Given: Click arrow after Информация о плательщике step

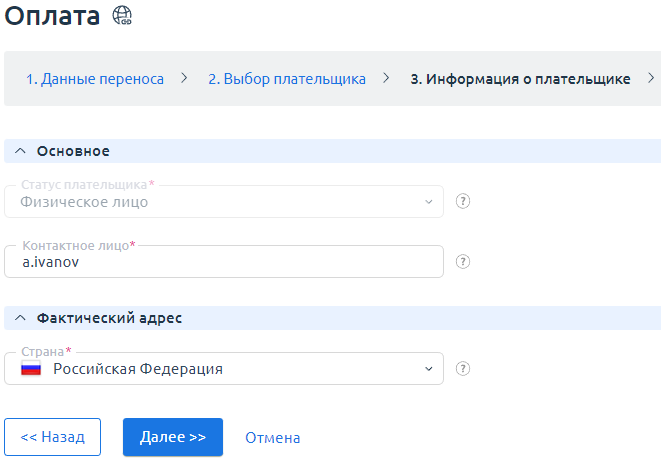Looking at the screenshot, I should 651,78.
